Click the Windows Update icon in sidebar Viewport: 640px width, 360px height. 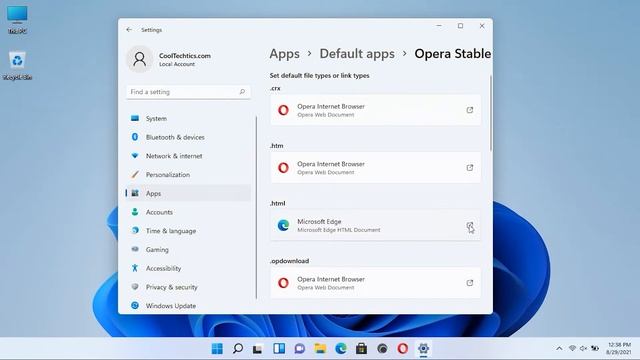(x=135, y=305)
